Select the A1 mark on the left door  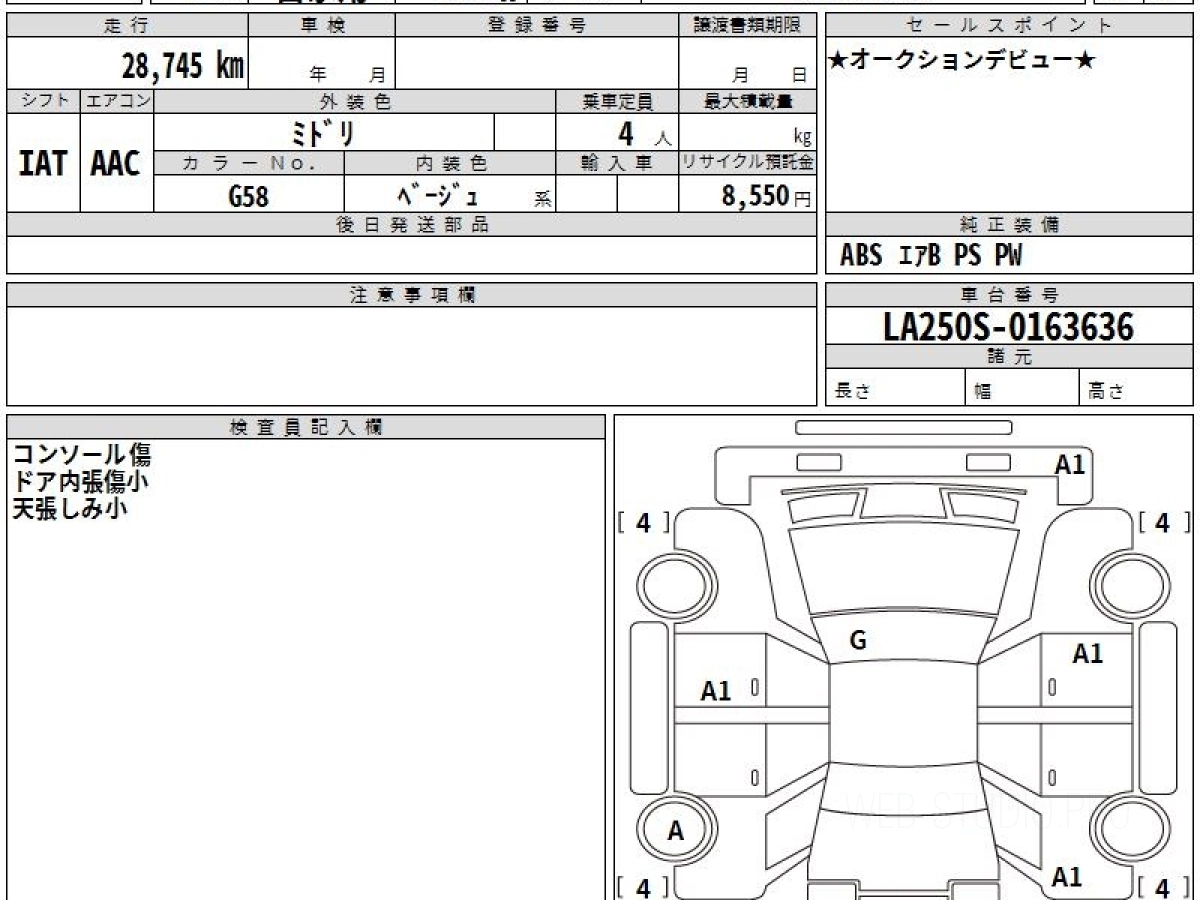click(x=716, y=691)
